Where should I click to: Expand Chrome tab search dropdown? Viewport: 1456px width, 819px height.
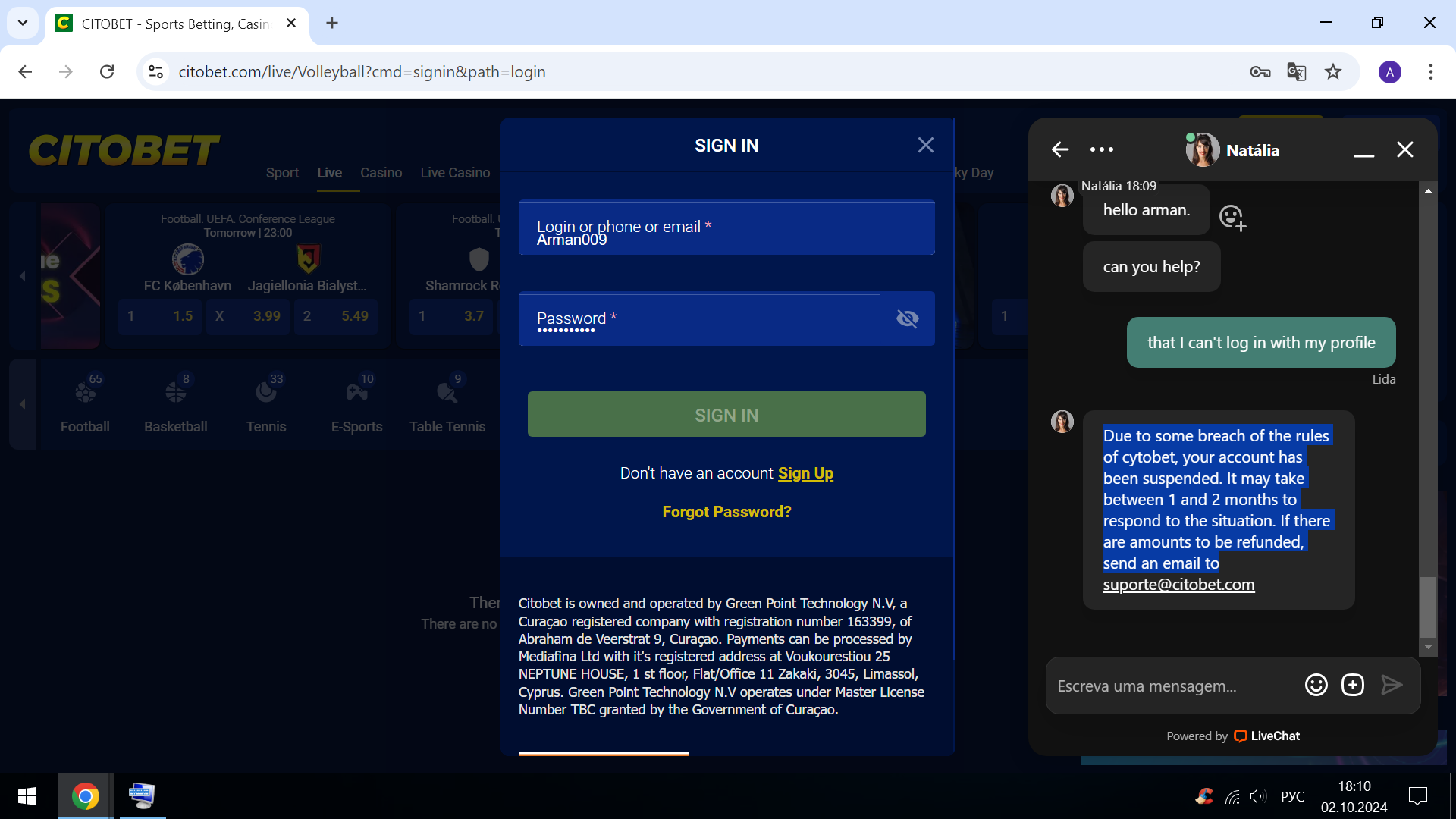coord(23,23)
